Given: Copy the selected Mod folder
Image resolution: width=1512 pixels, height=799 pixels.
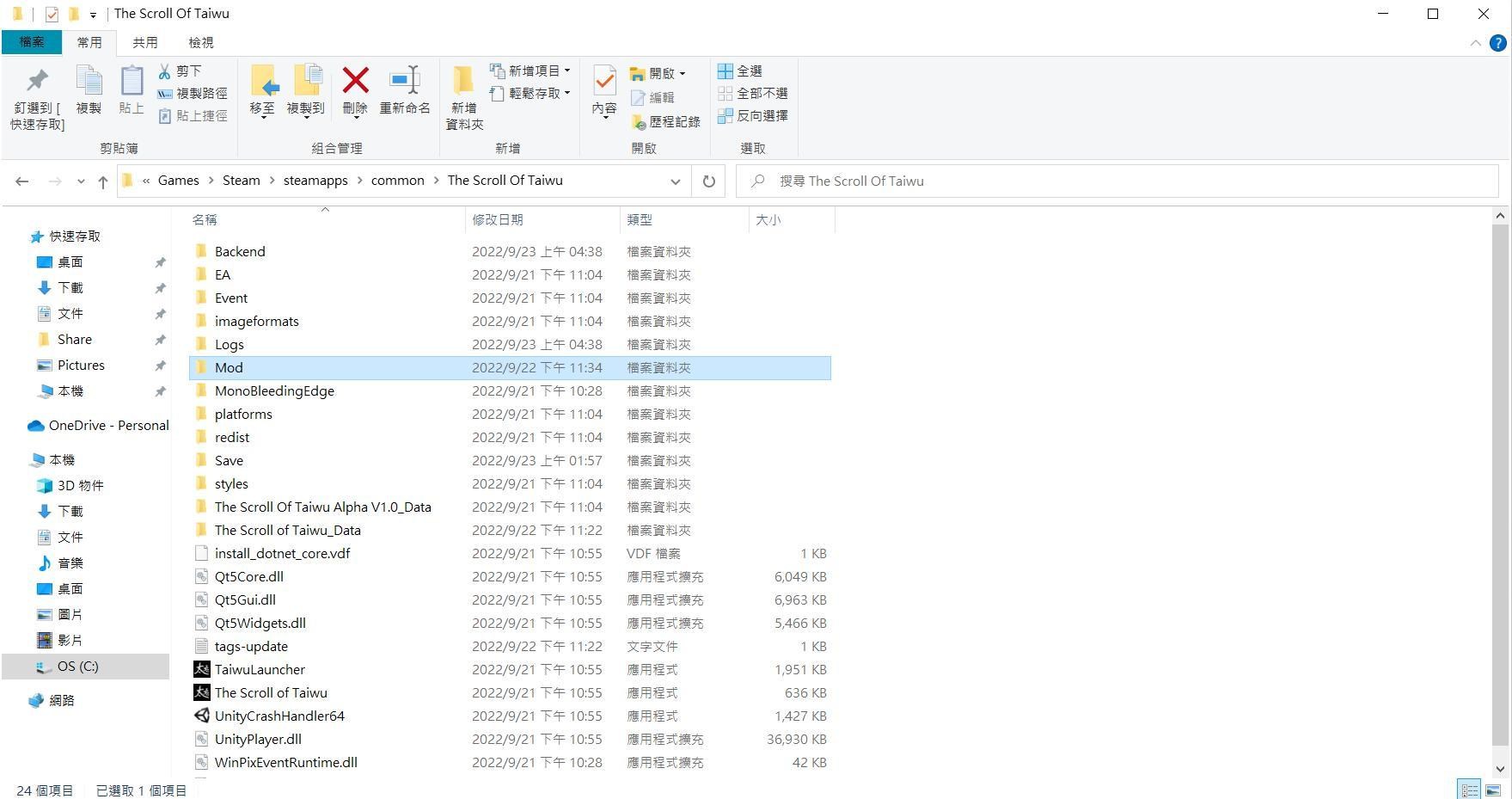Looking at the screenshot, I should coord(89,90).
